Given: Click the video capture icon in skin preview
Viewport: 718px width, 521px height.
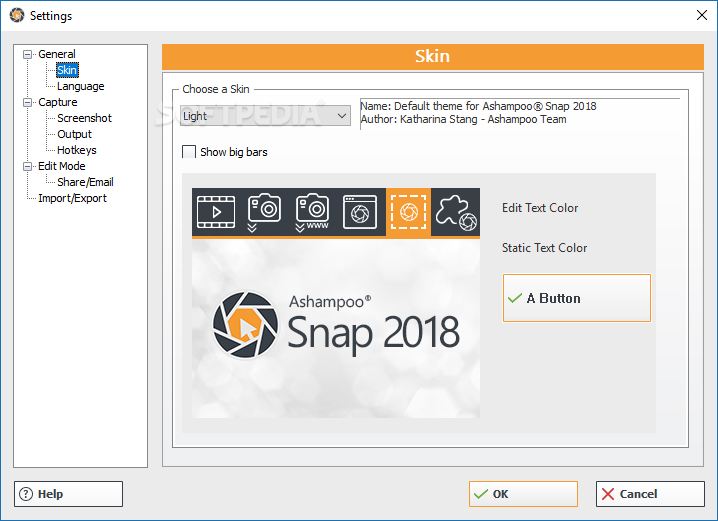Looking at the screenshot, I should point(216,212).
